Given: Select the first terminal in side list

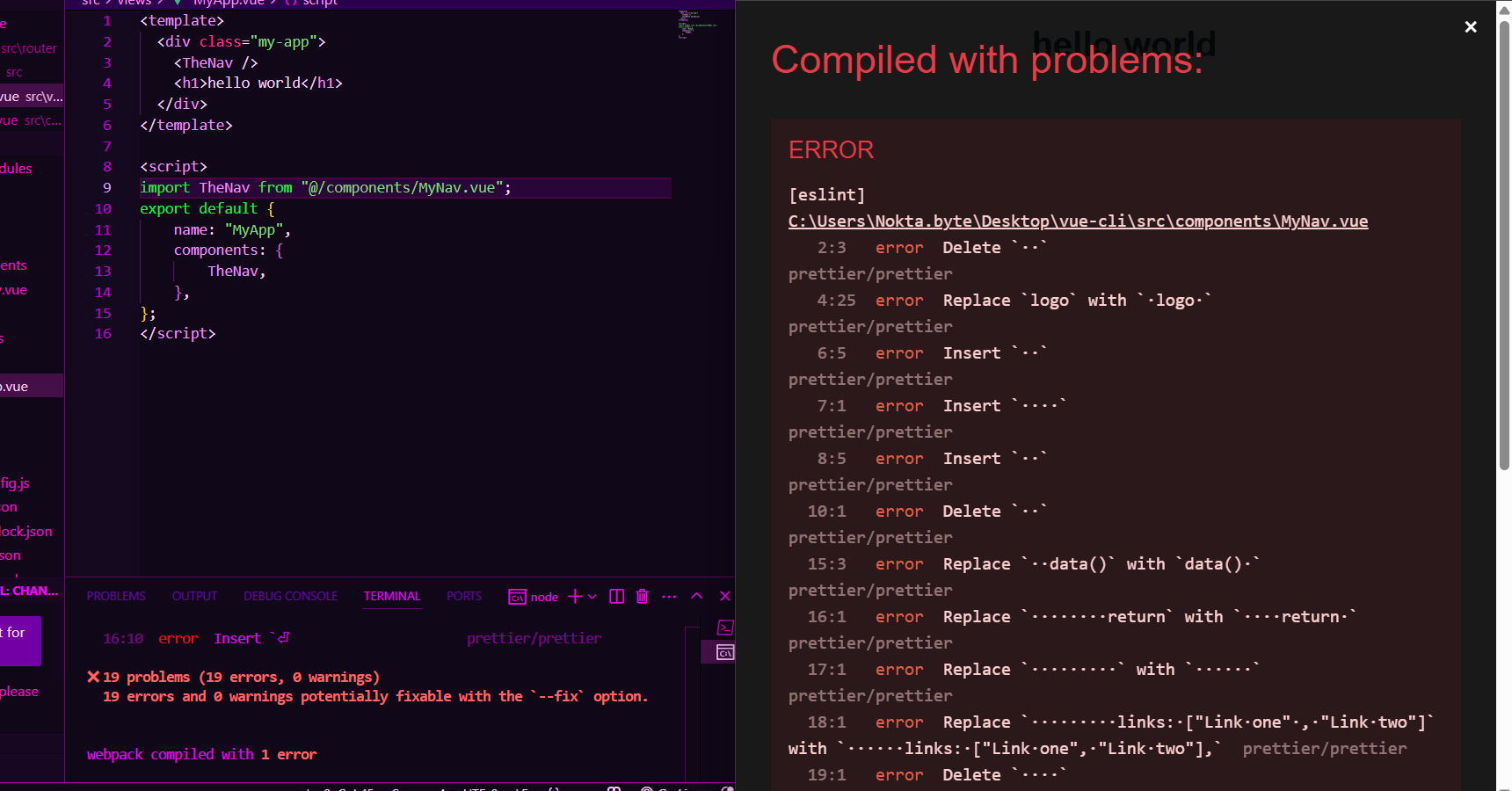Looking at the screenshot, I should point(725,628).
